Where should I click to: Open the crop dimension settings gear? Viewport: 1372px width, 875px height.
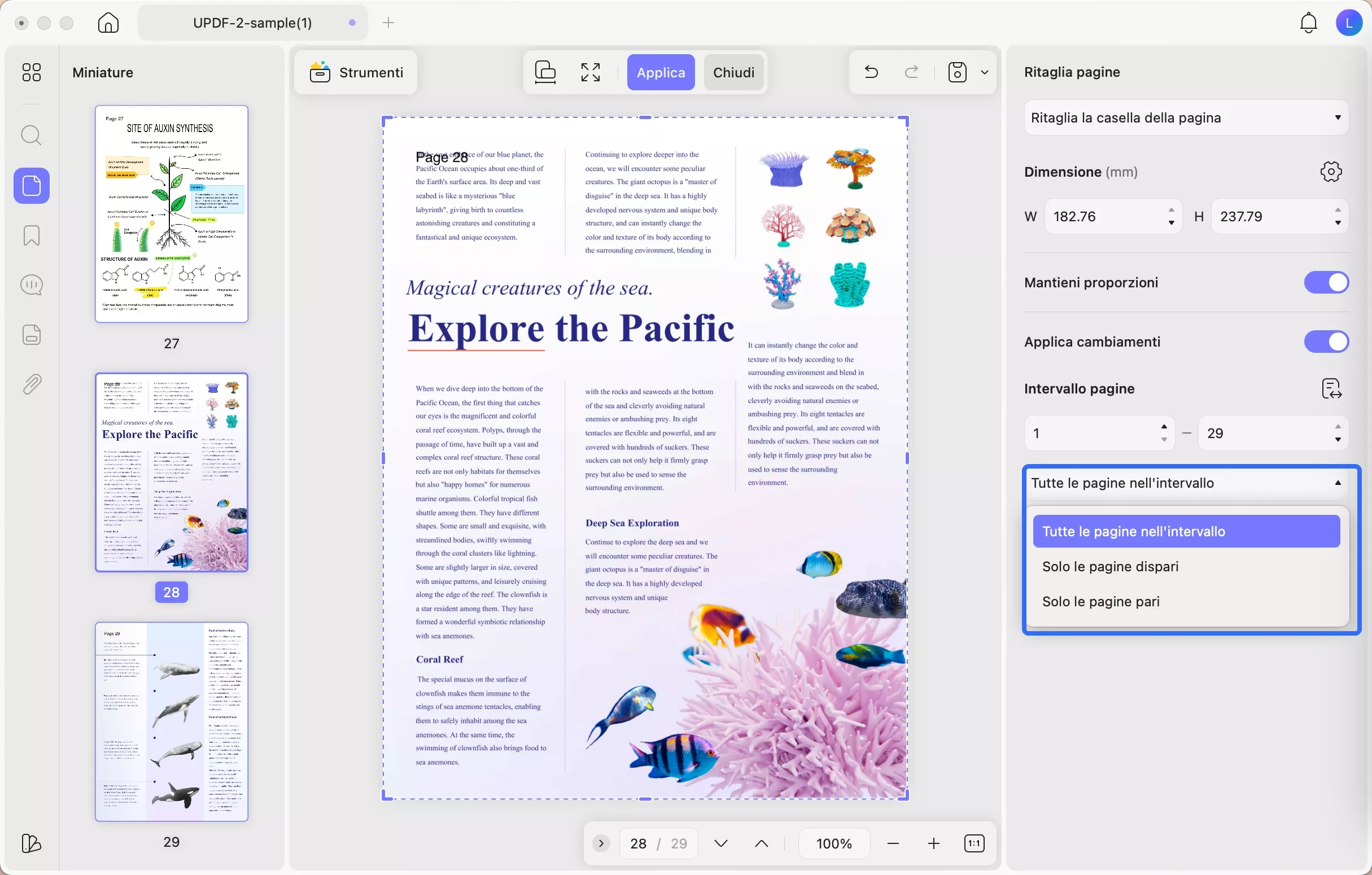tap(1331, 172)
